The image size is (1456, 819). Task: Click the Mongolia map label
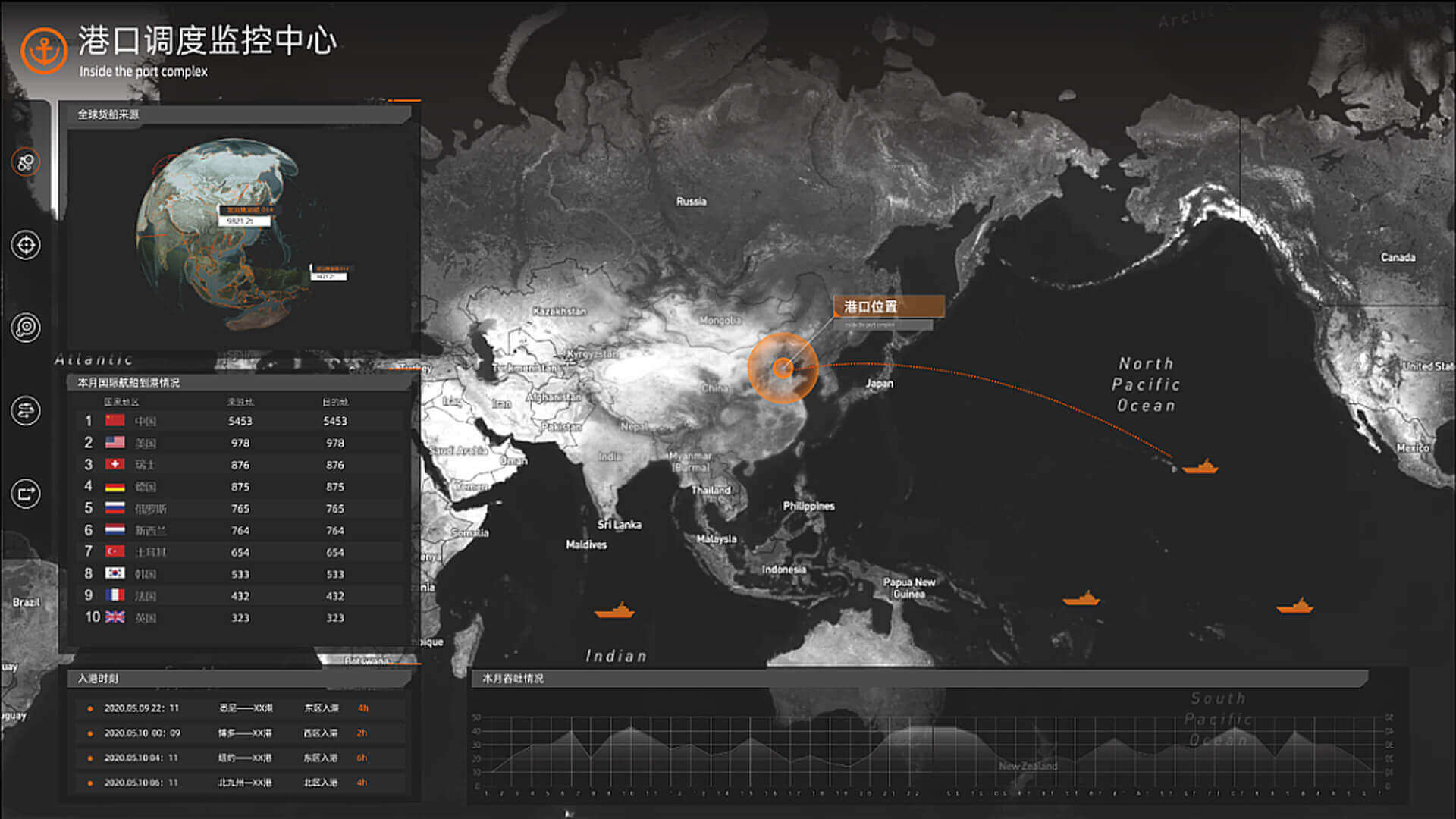[719, 321]
